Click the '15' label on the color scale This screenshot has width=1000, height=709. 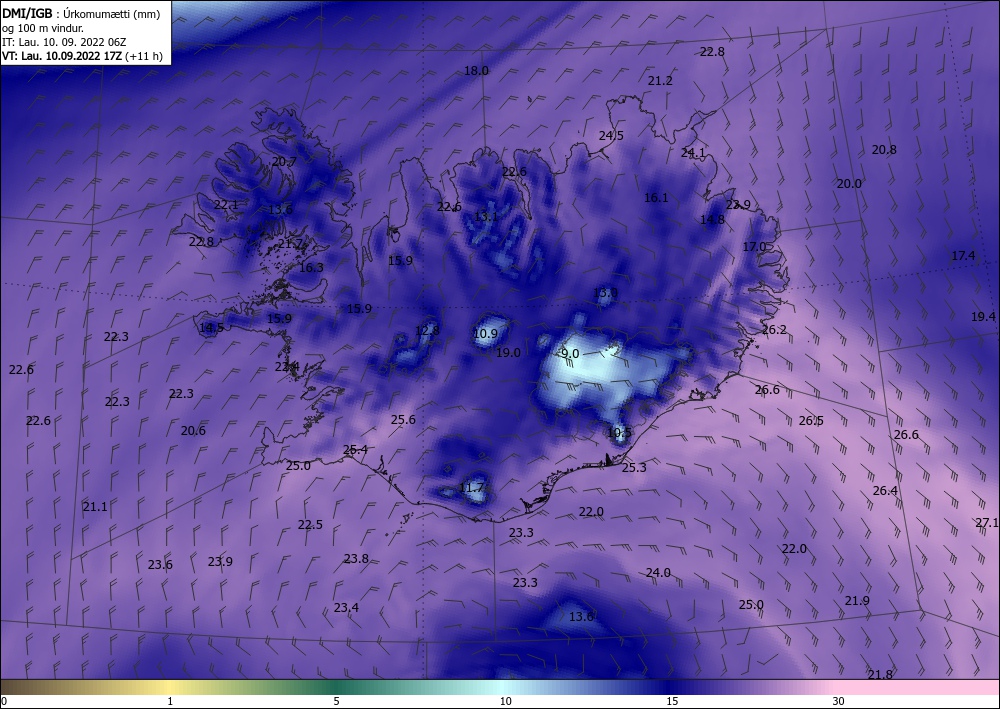672,701
